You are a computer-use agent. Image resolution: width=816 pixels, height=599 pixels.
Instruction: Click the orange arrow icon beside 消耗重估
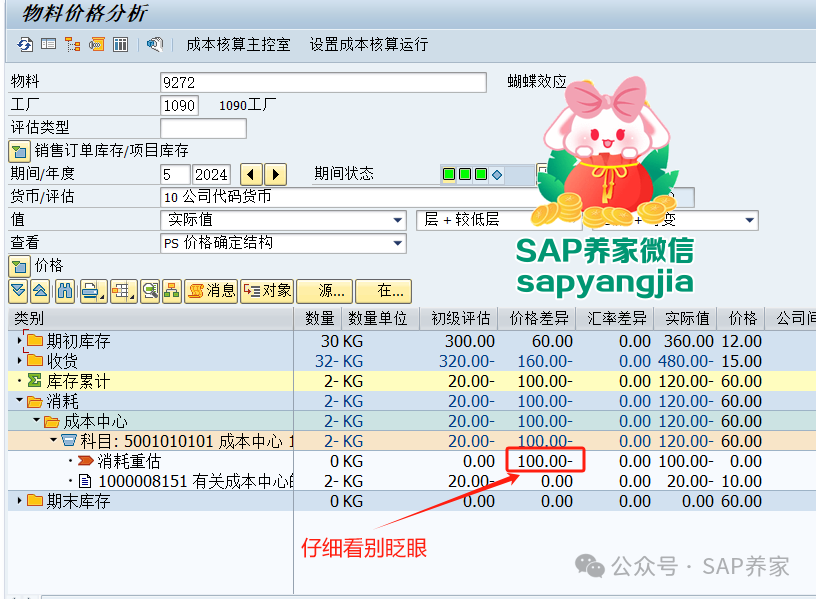85,461
